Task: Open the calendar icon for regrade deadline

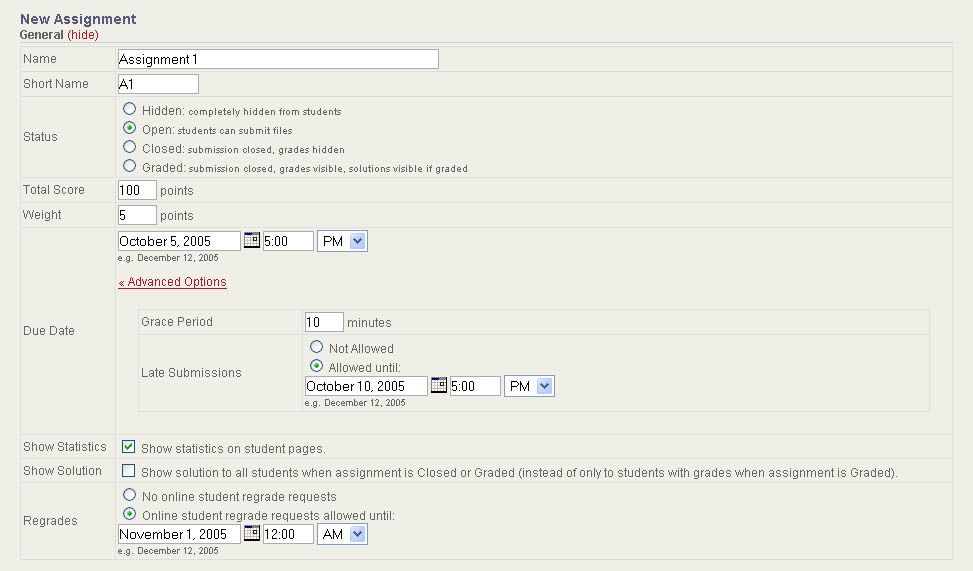Action: click(252, 534)
